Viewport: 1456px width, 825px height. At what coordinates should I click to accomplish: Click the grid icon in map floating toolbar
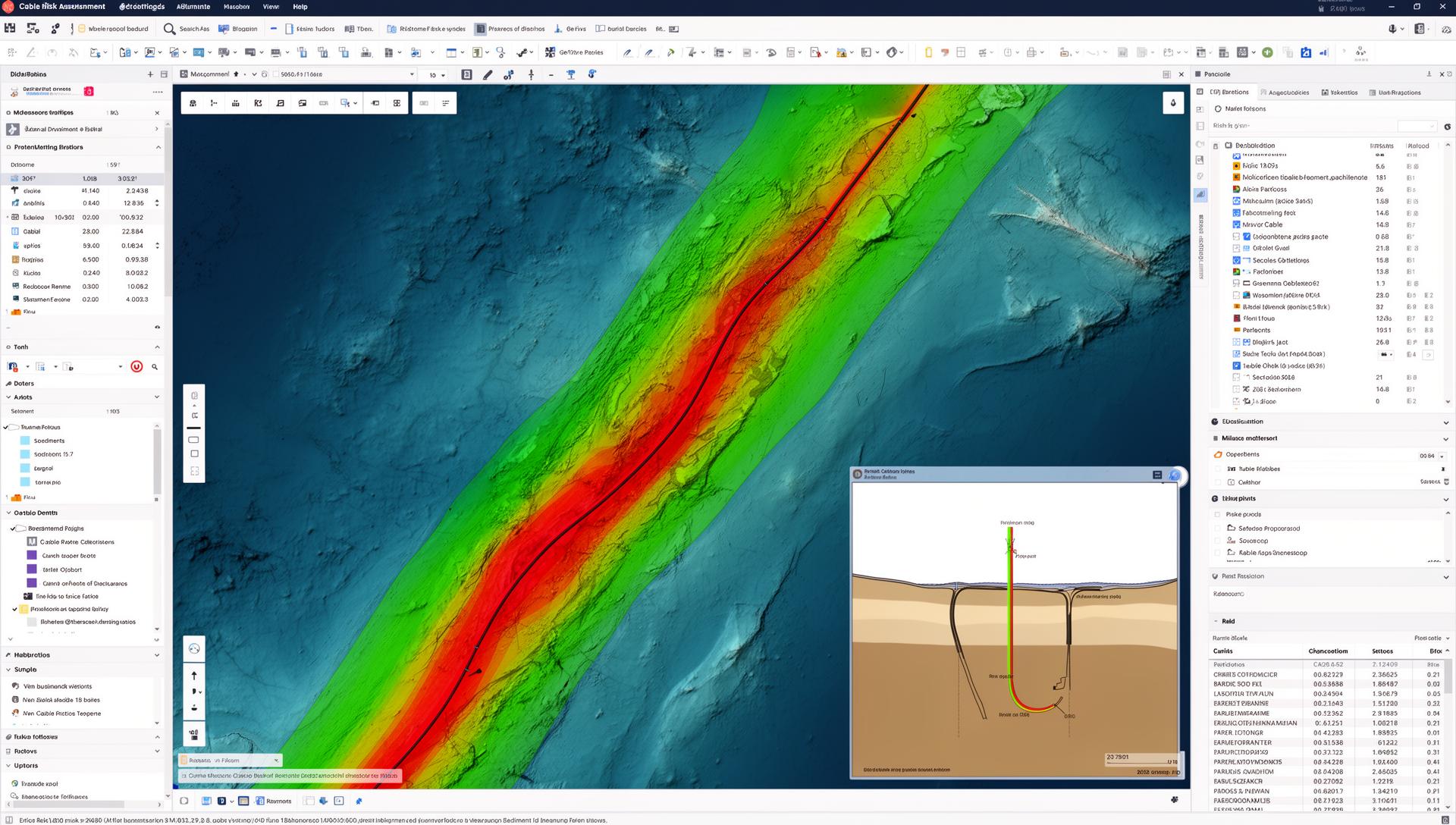point(397,103)
